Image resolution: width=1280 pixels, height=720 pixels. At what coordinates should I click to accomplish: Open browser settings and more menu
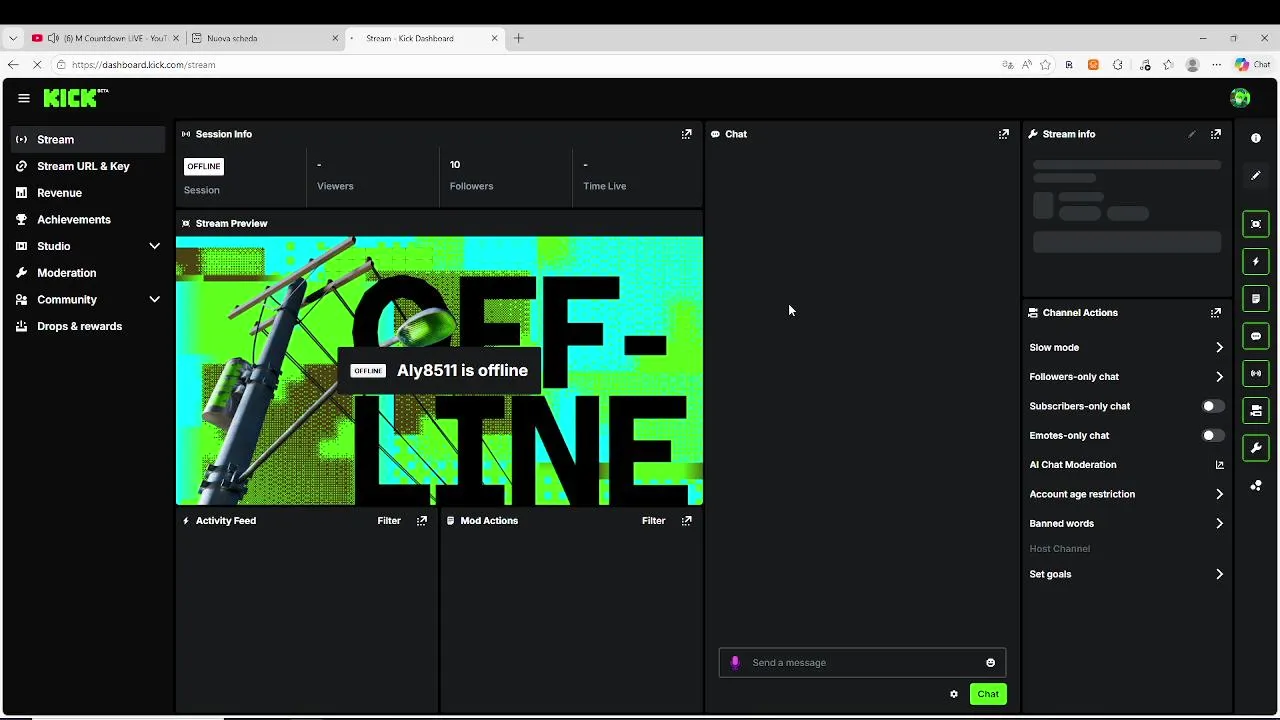pyautogui.click(x=1216, y=65)
